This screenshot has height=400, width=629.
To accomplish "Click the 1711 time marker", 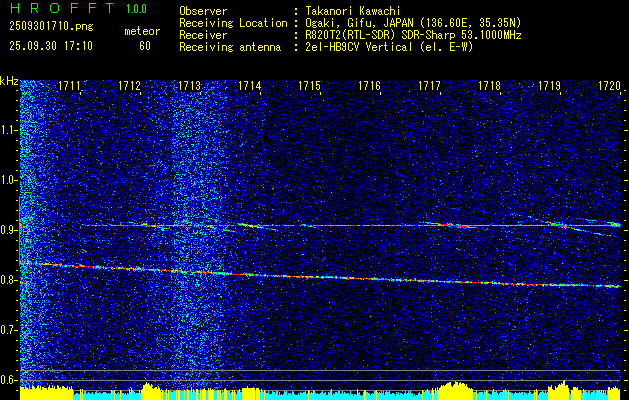I will (x=69, y=86).
